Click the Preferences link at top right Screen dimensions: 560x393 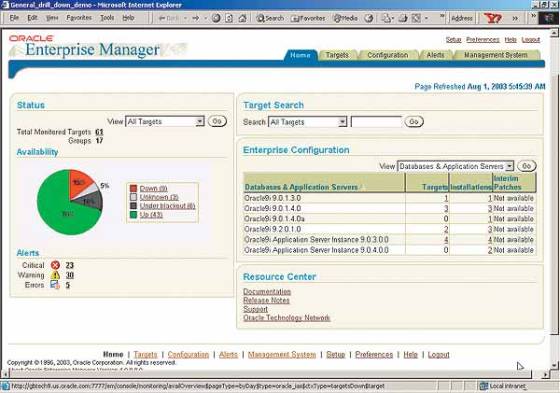pos(483,40)
